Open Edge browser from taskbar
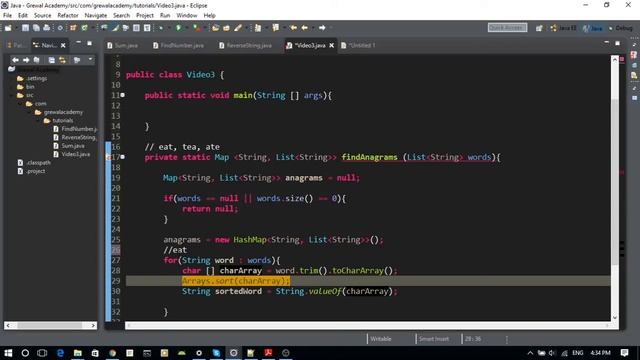The height and width of the screenshot is (360, 640). click(x=60, y=353)
